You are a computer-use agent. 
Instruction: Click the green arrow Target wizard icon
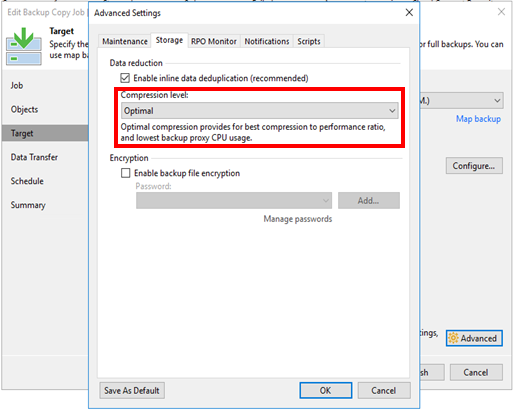point(24,46)
